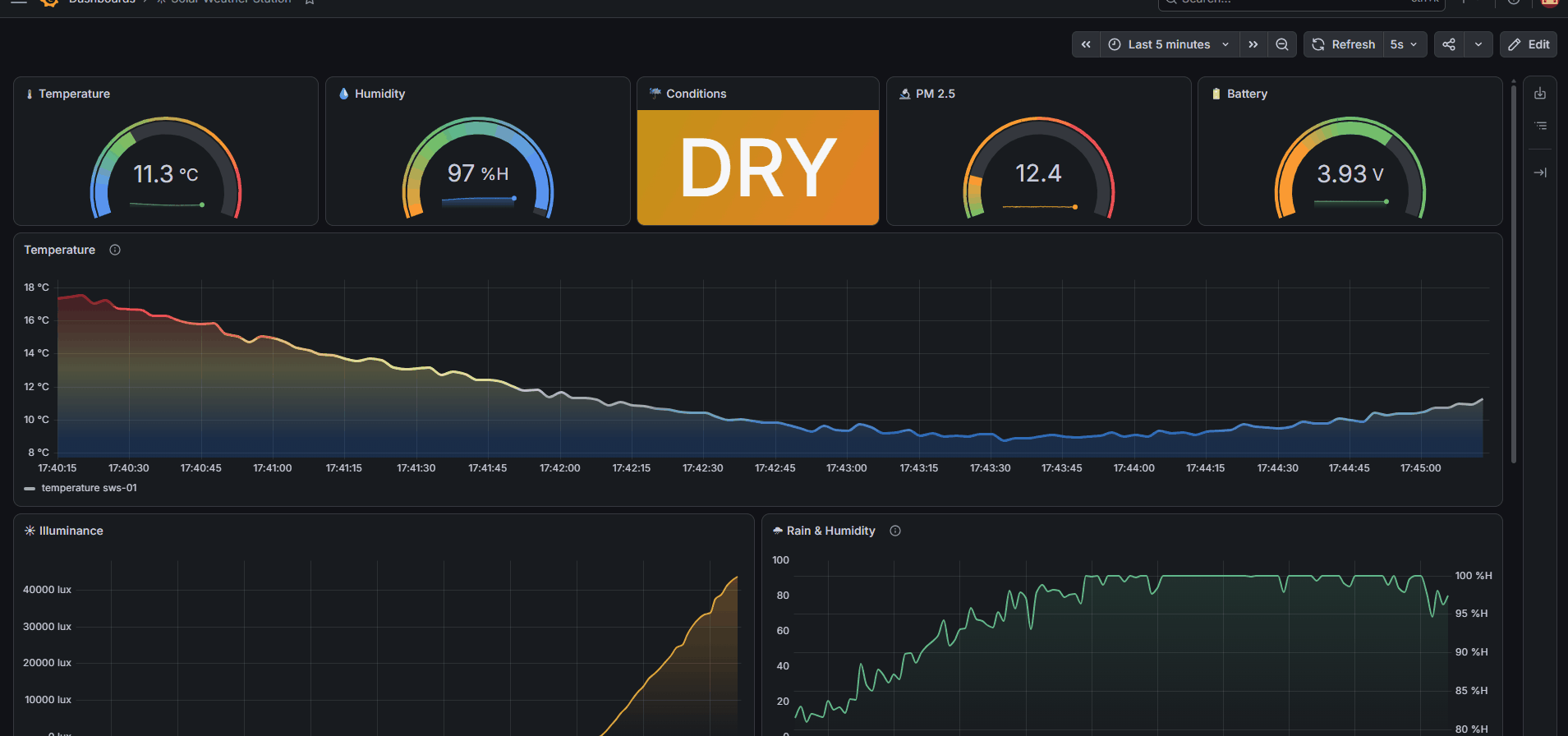Click the umbrella icon on Rain & Humidity panel

(778, 531)
